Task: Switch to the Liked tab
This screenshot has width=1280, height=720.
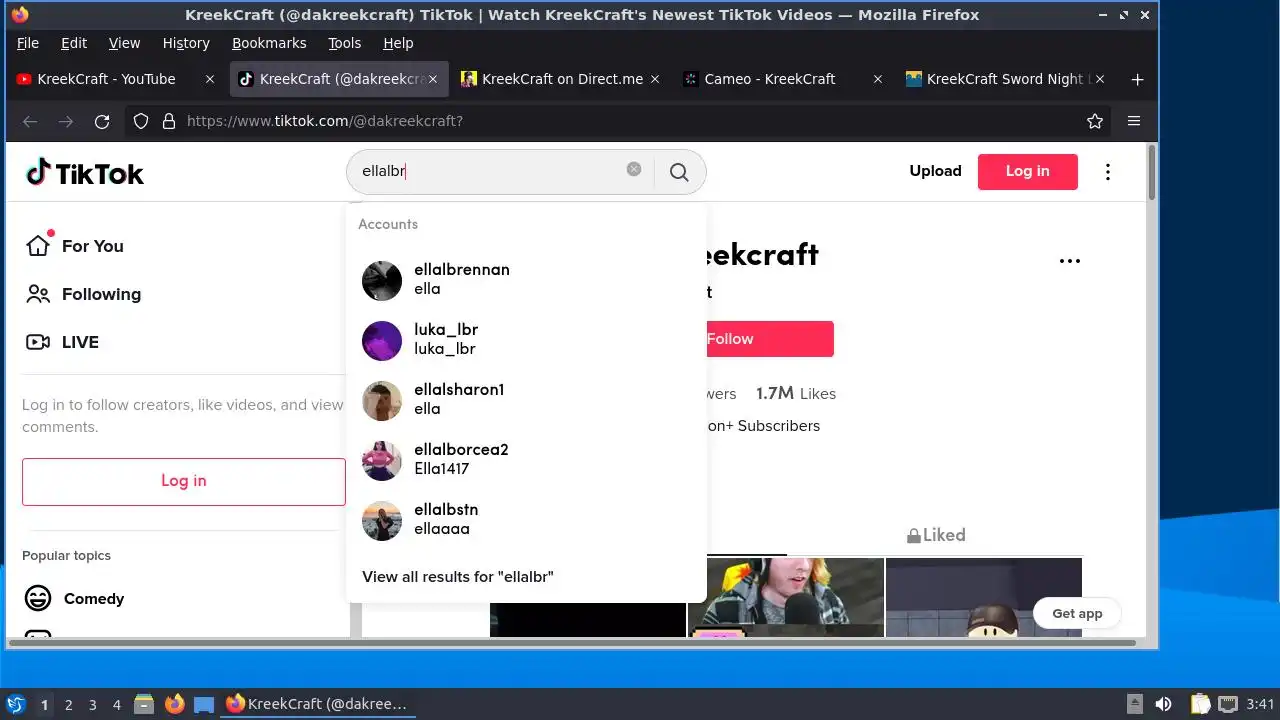Action: (x=936, y=535)
